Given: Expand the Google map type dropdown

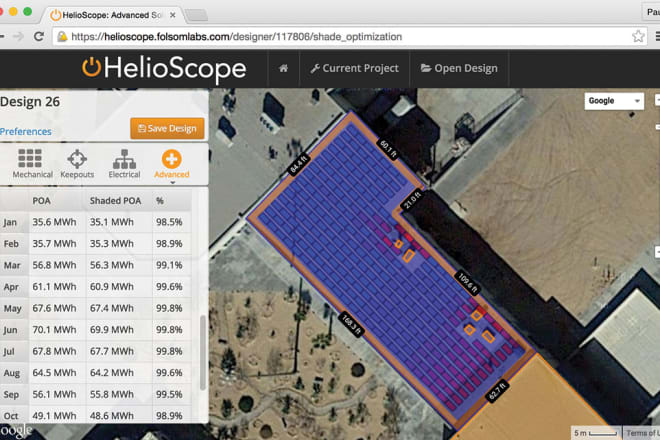Looking at the screenshot, I should pos(614,101).
